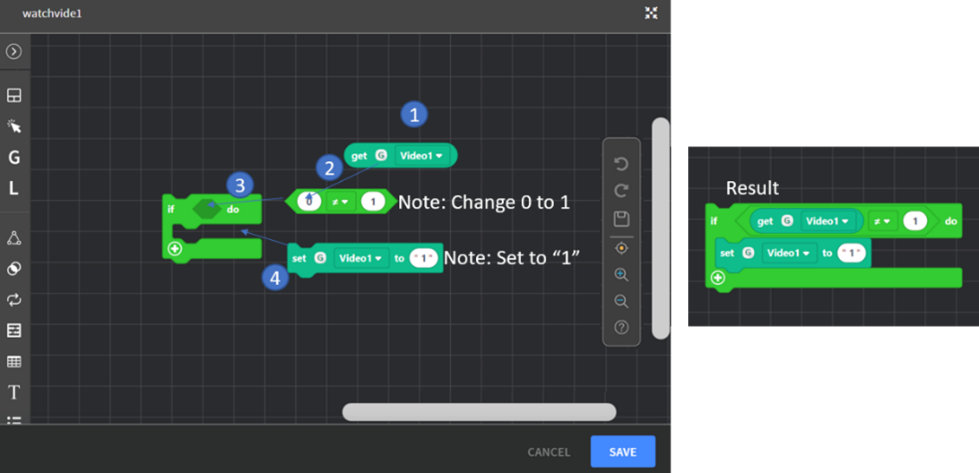Open the T text blocks category
The width and height of the screenshot is (979, 473).
tap(14, 392)
